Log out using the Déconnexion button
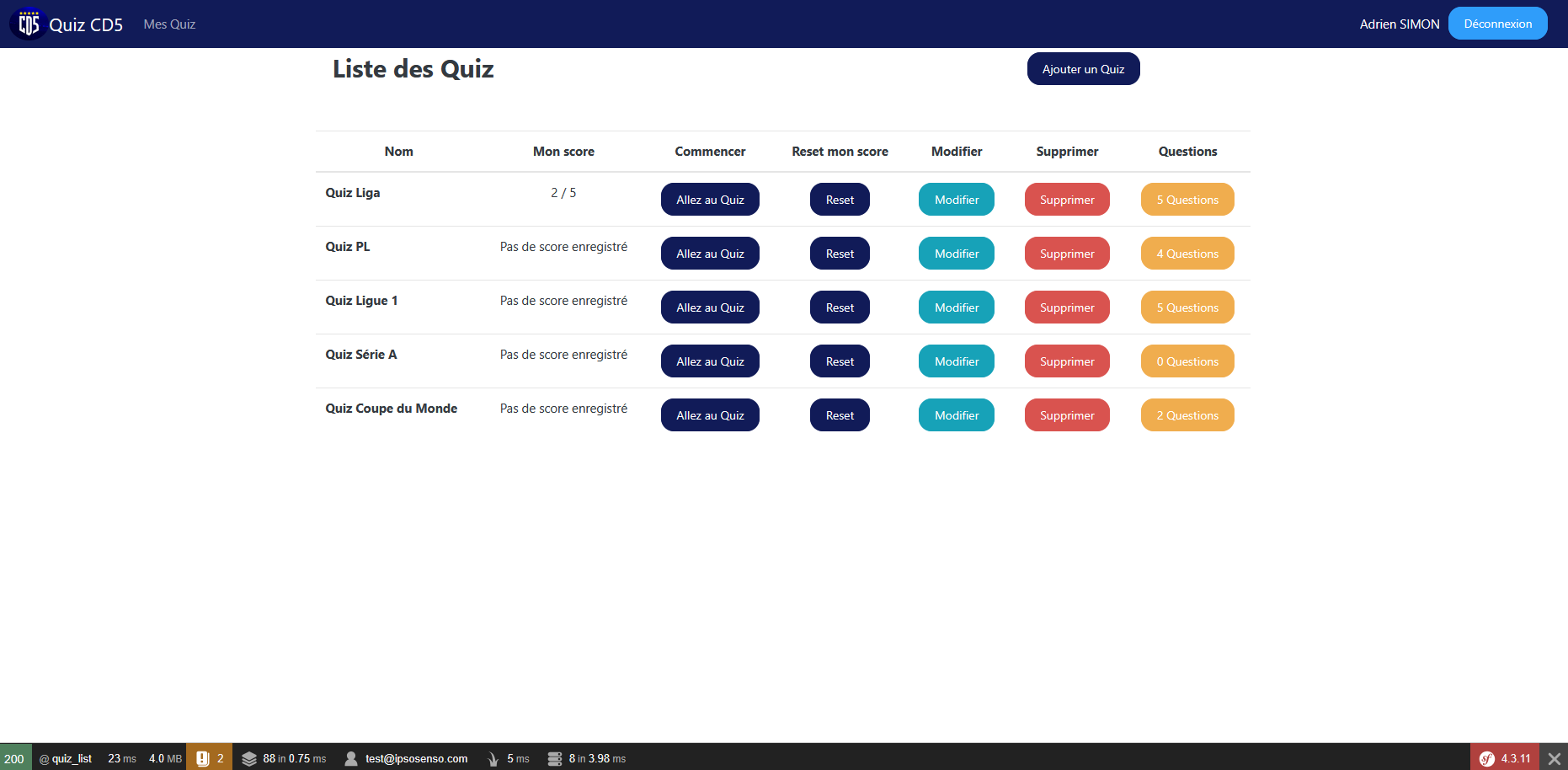The height and width of the screenshot is (770, 1568). (x=1498, y=23)
